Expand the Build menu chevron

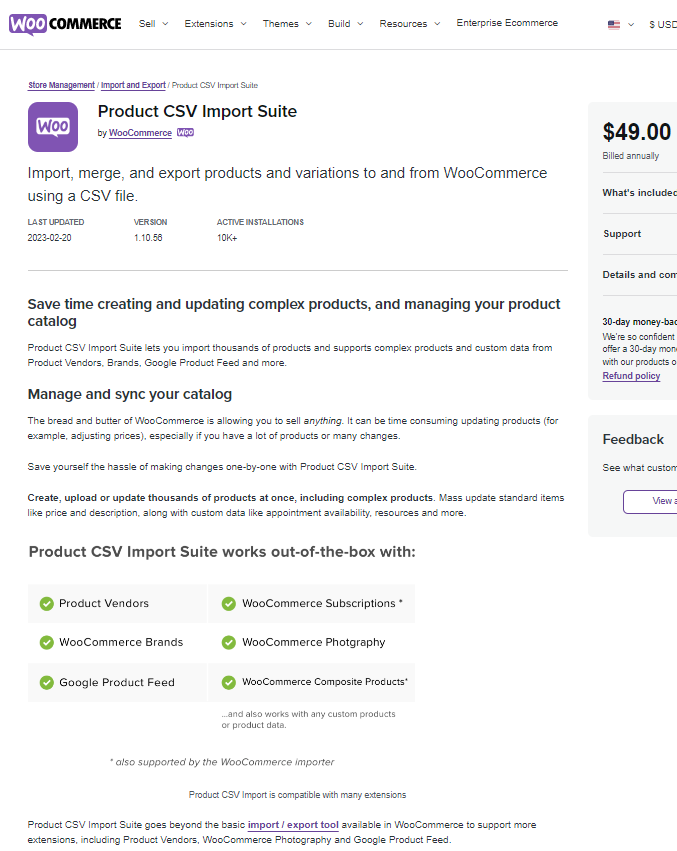(360, 24)
